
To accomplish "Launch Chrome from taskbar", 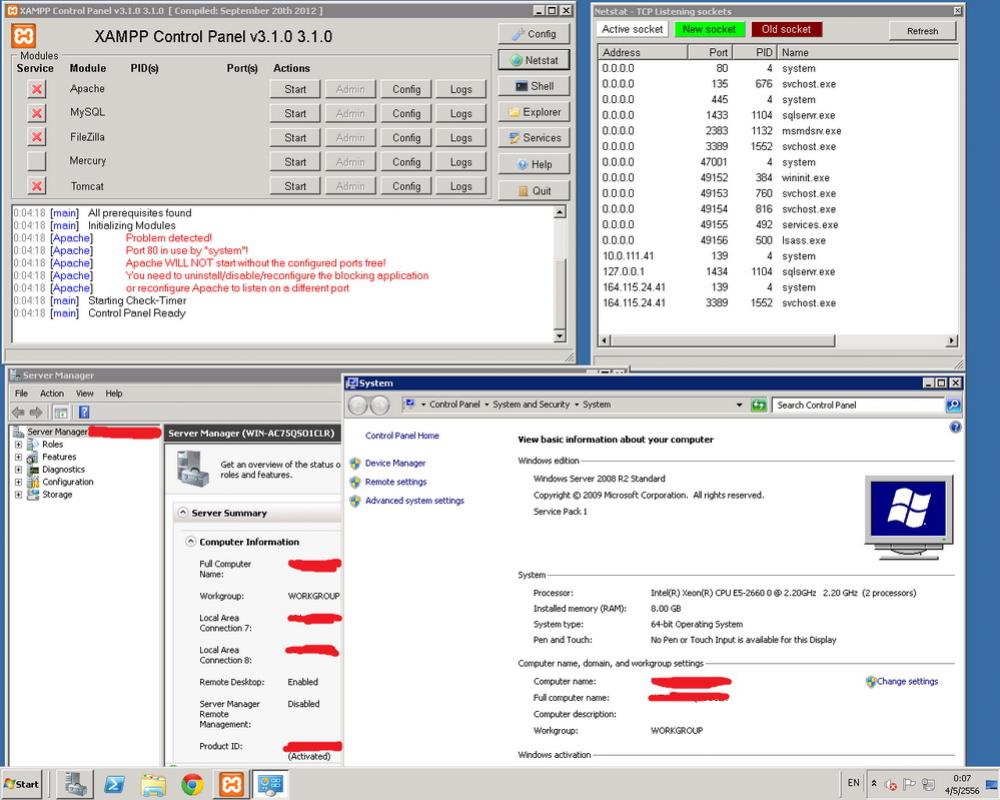I will point(192,784).
